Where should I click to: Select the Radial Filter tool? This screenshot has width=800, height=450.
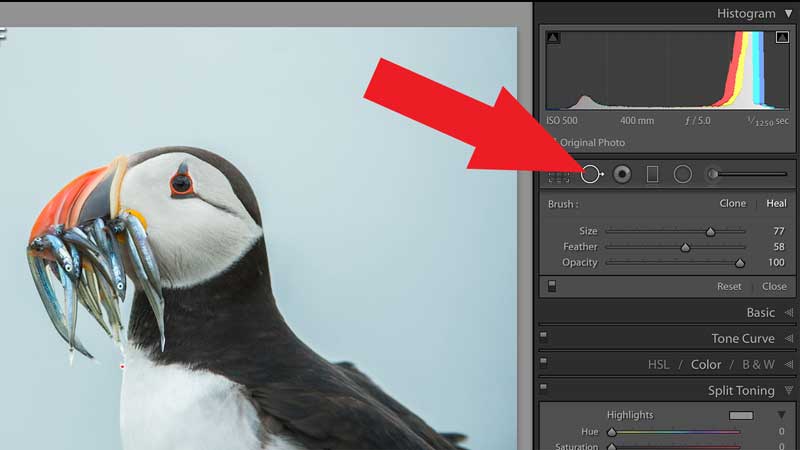tap(683, 174)
